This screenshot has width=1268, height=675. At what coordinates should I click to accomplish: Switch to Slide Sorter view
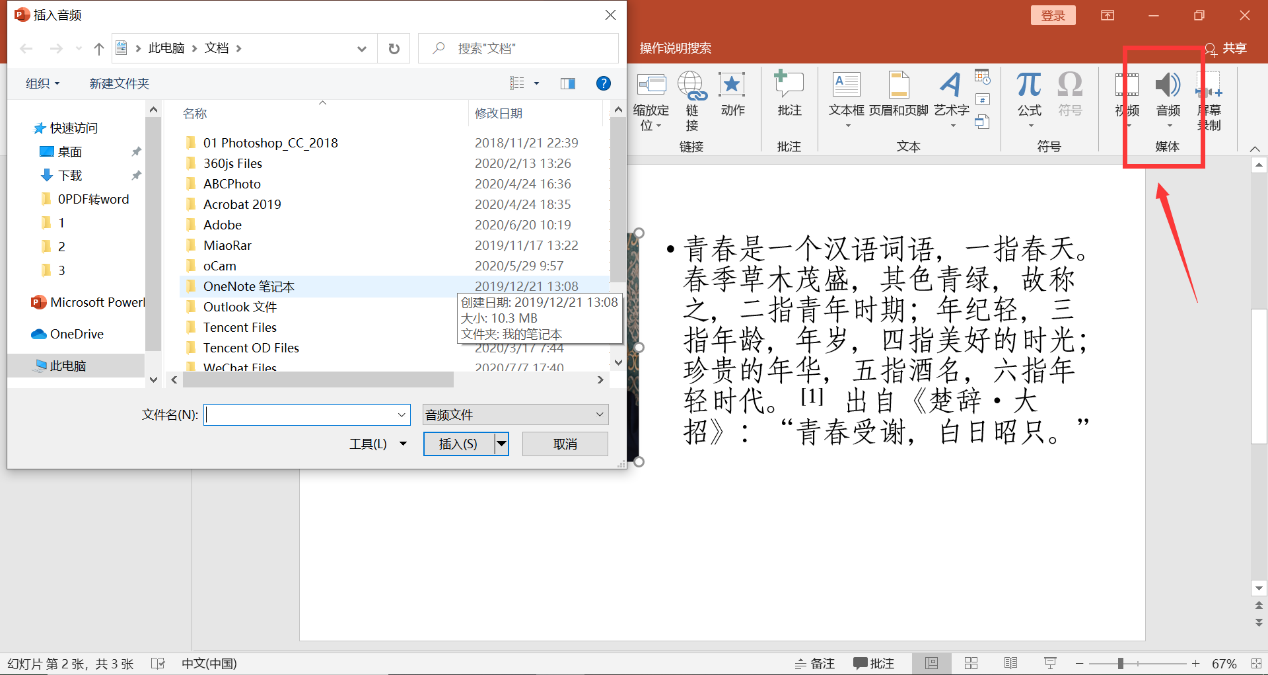pyautogui.click(x=971, y=663)
